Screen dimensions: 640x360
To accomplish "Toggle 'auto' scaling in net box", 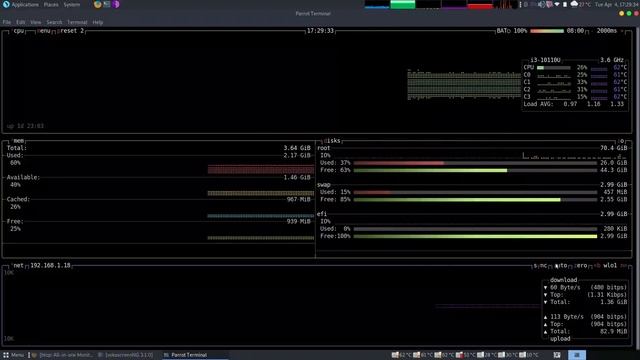I will point(561,265).
